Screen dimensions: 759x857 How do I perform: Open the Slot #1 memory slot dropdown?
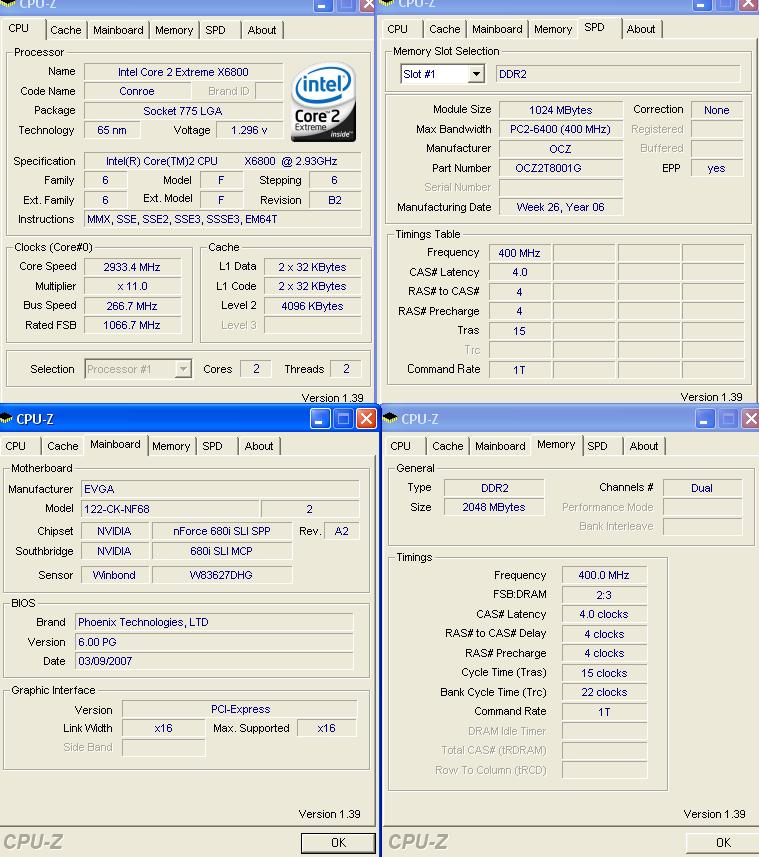tap(476, 74)
